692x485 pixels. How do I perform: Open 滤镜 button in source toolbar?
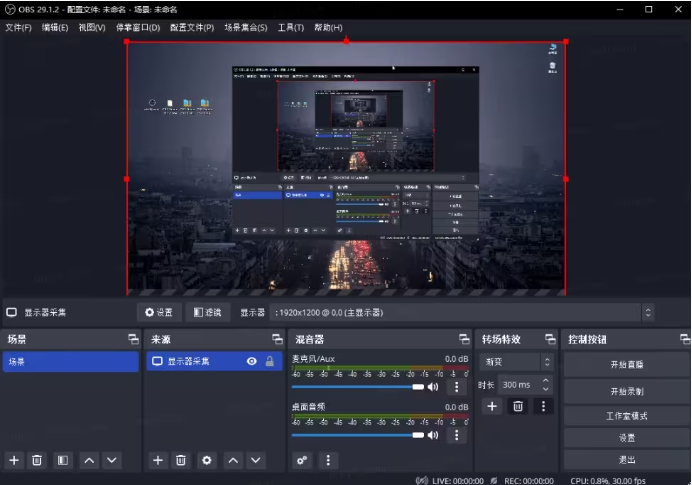207,312
